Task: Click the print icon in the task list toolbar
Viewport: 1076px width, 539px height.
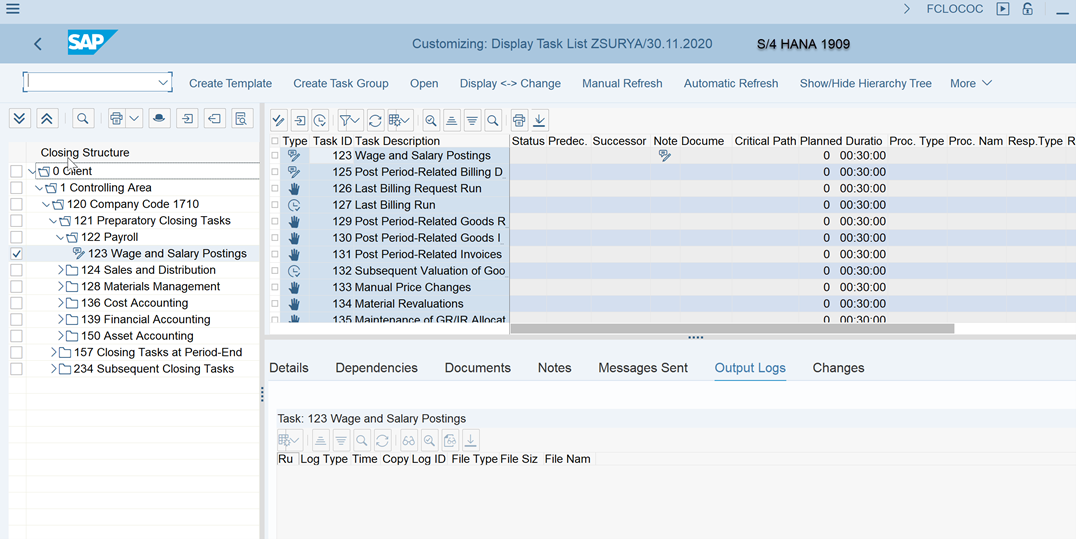Action: coord(519,121)
